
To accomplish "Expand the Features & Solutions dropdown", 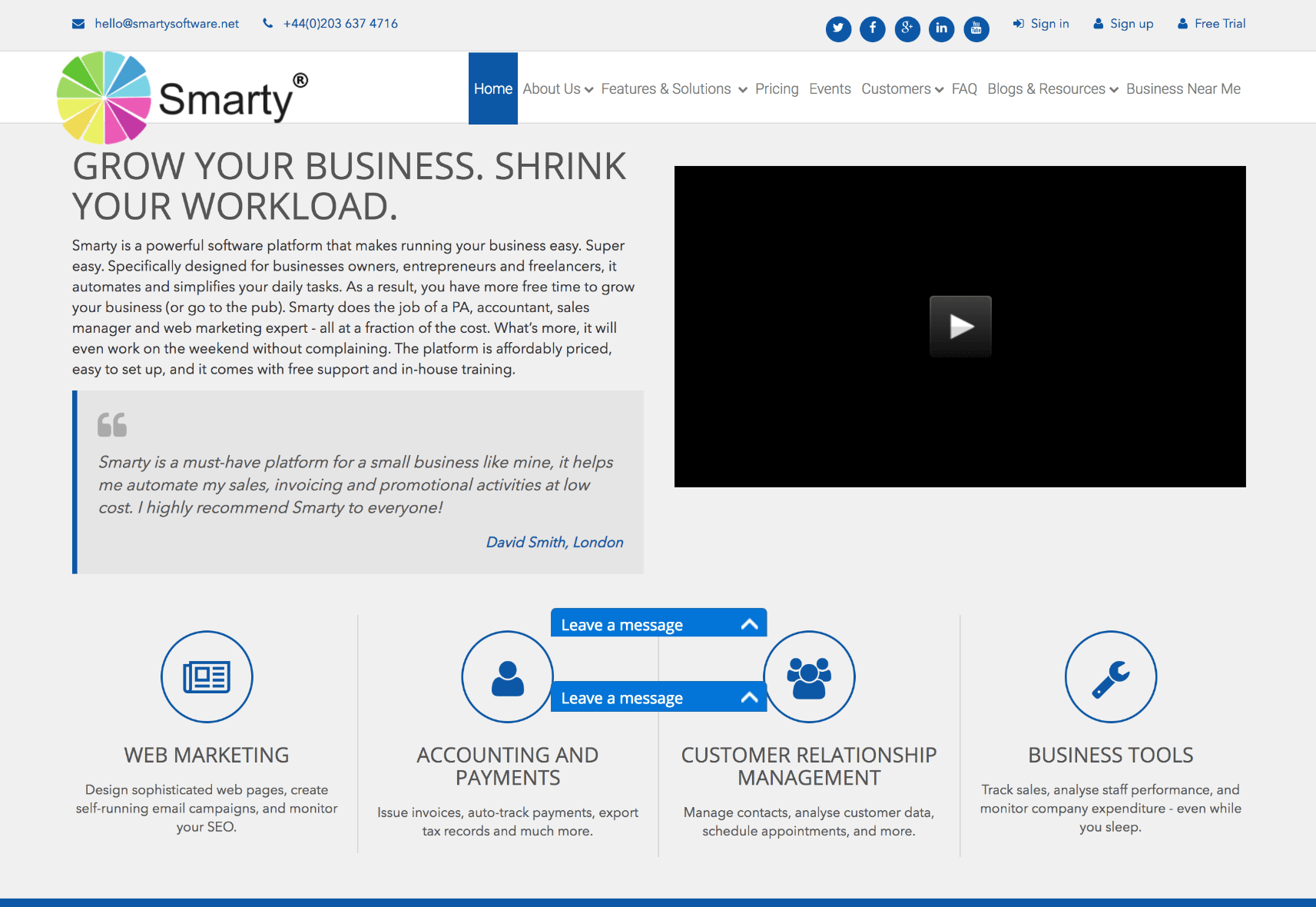I will tap(674, 89).
